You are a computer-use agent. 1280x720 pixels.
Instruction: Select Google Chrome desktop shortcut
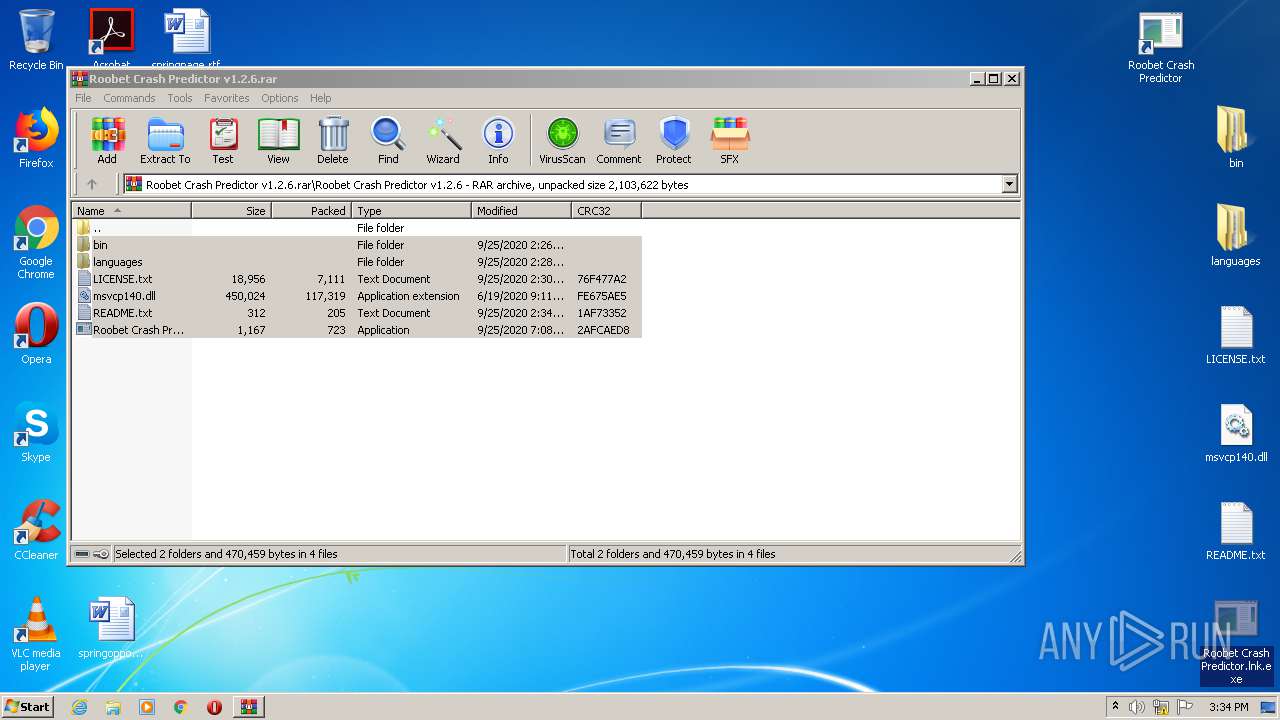(x=36, y=243)
